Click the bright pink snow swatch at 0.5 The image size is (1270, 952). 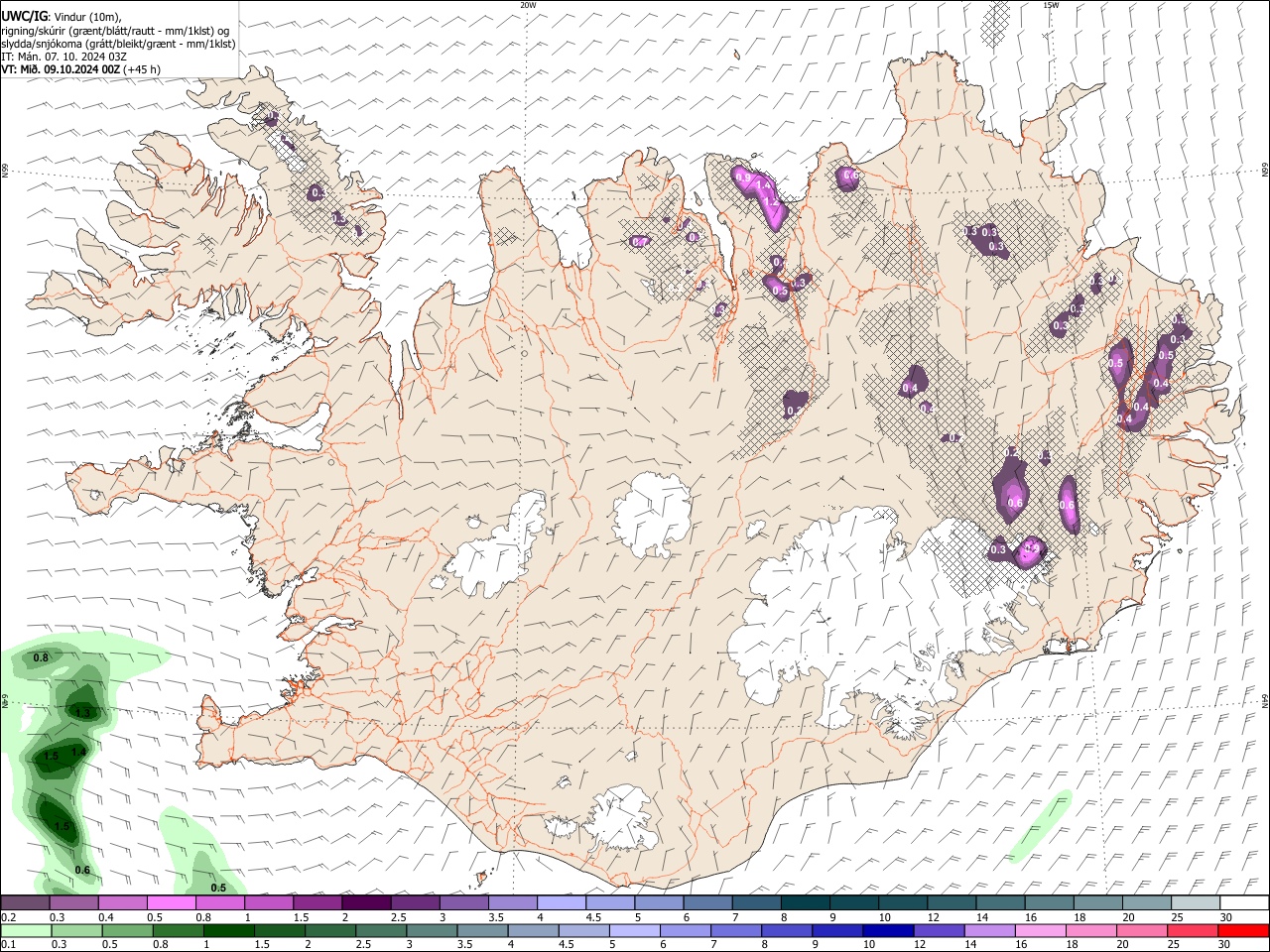point(171,902)
